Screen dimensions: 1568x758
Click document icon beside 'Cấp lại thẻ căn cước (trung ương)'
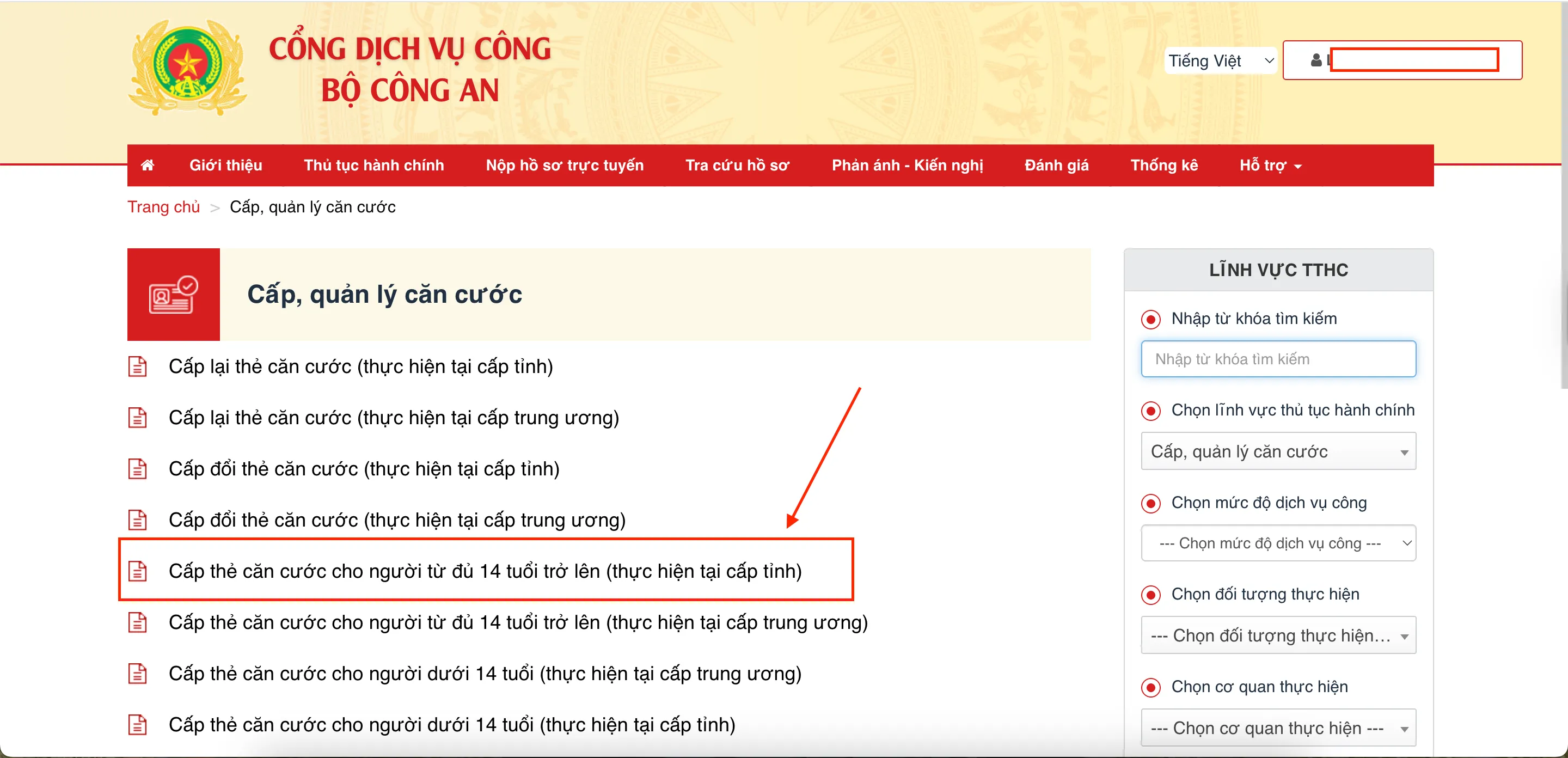coord(138,418)
